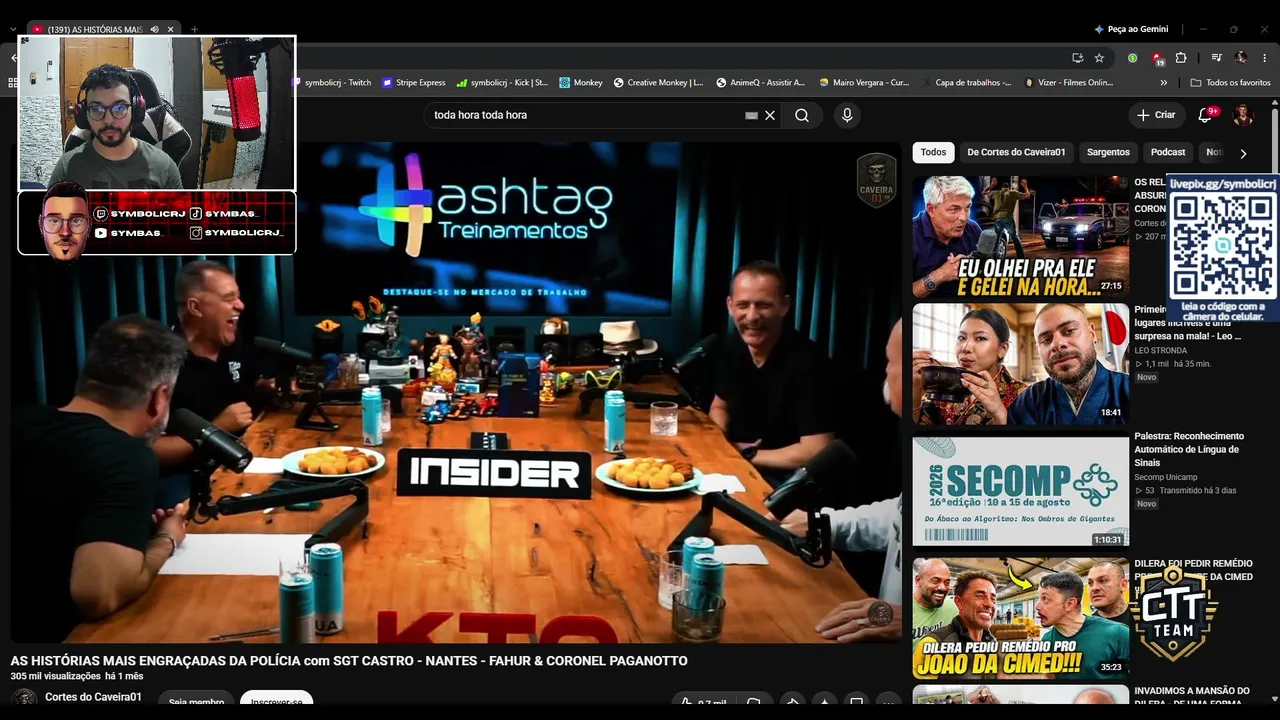Open the browser profile avatar
1280x720 pixels.
pyautogui.click(x=1241, y=58)
